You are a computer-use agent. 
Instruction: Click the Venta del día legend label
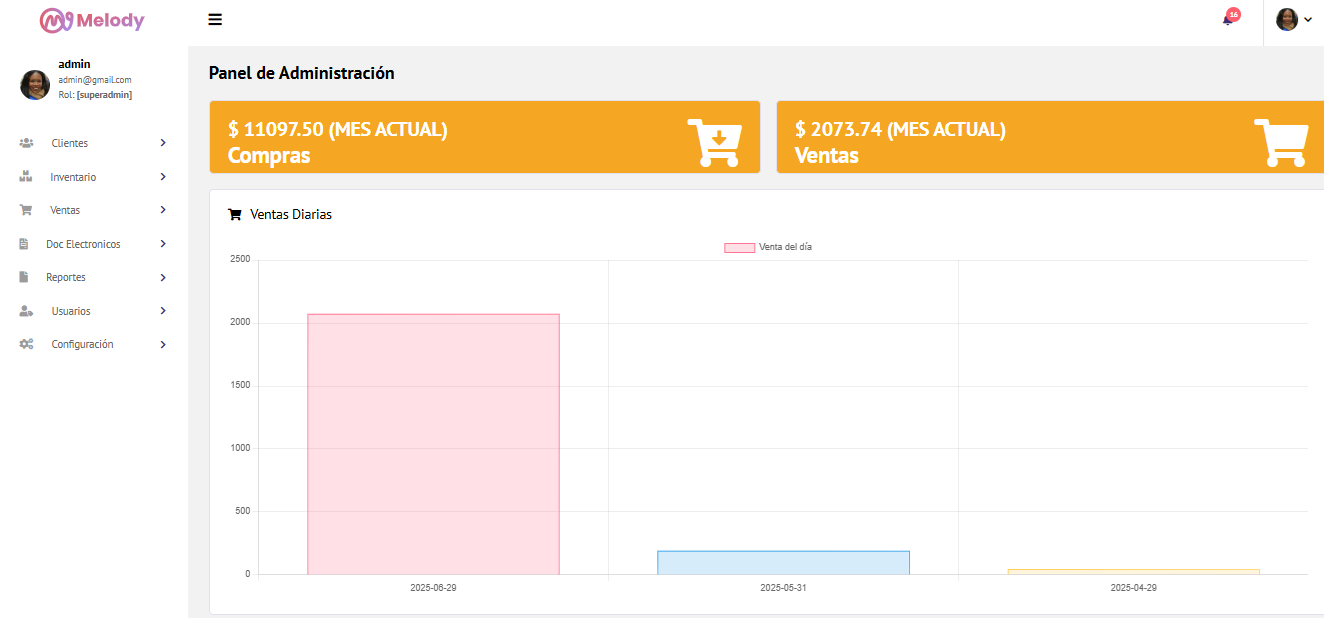[785, 247]
